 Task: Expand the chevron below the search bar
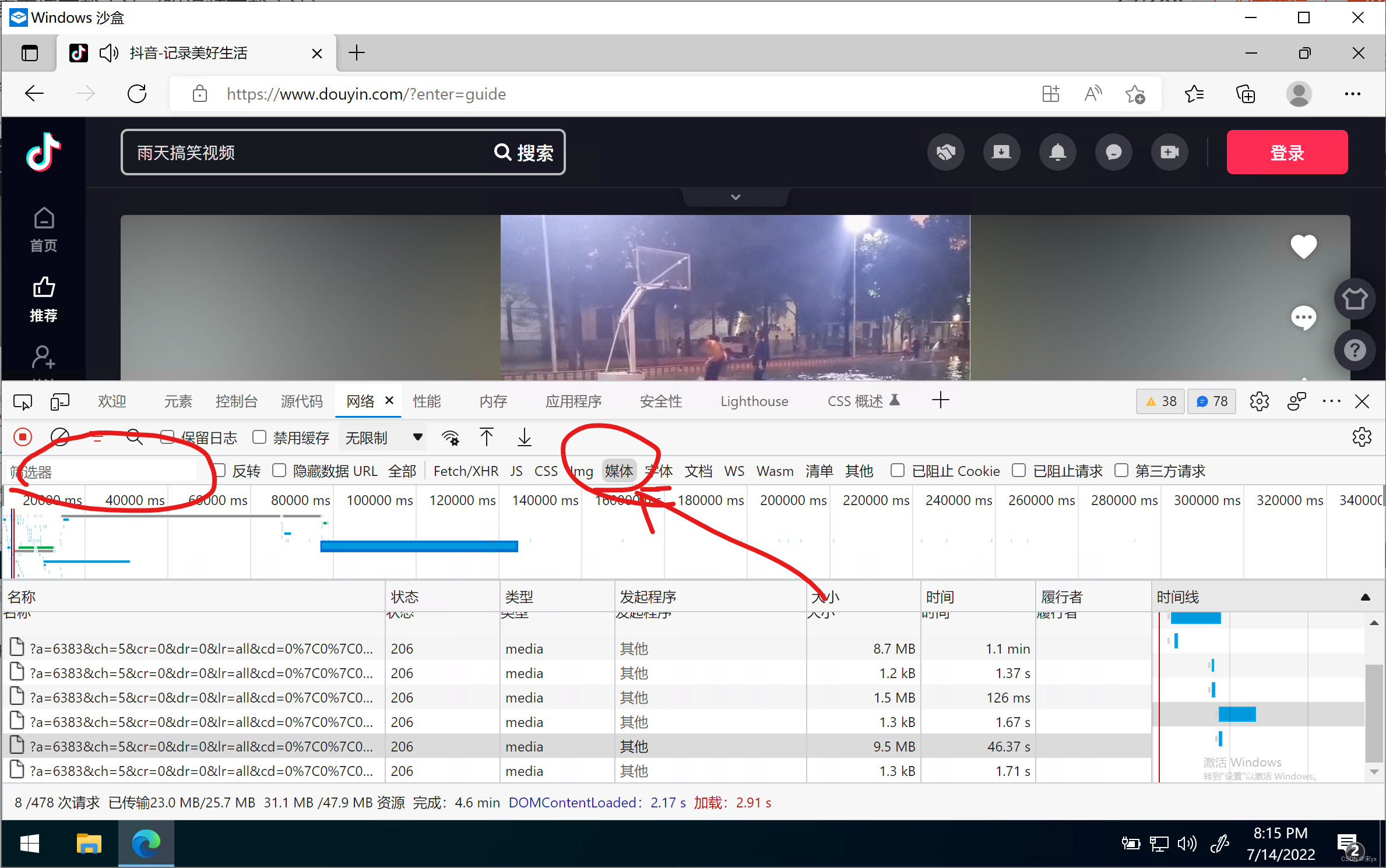tap(736, 197)
